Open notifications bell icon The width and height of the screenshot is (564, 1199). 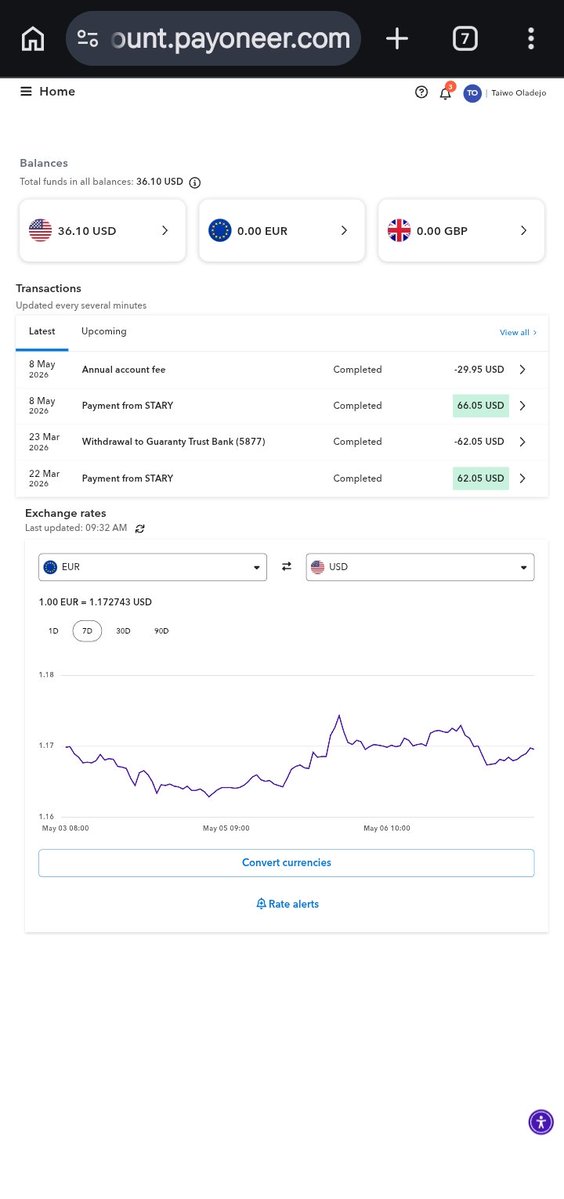pyautogui.click(x=446, y=93)
